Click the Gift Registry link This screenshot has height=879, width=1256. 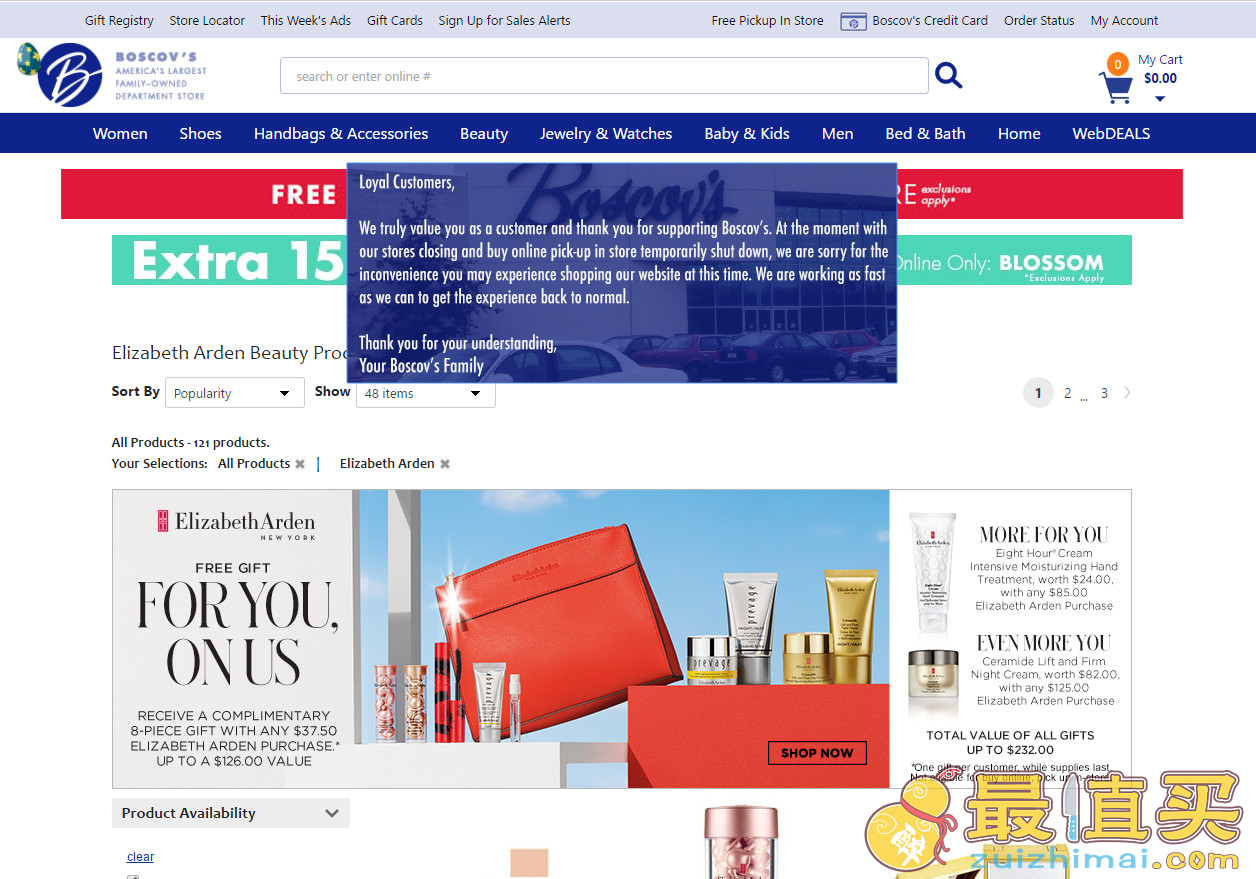click(x=119, y=20)
